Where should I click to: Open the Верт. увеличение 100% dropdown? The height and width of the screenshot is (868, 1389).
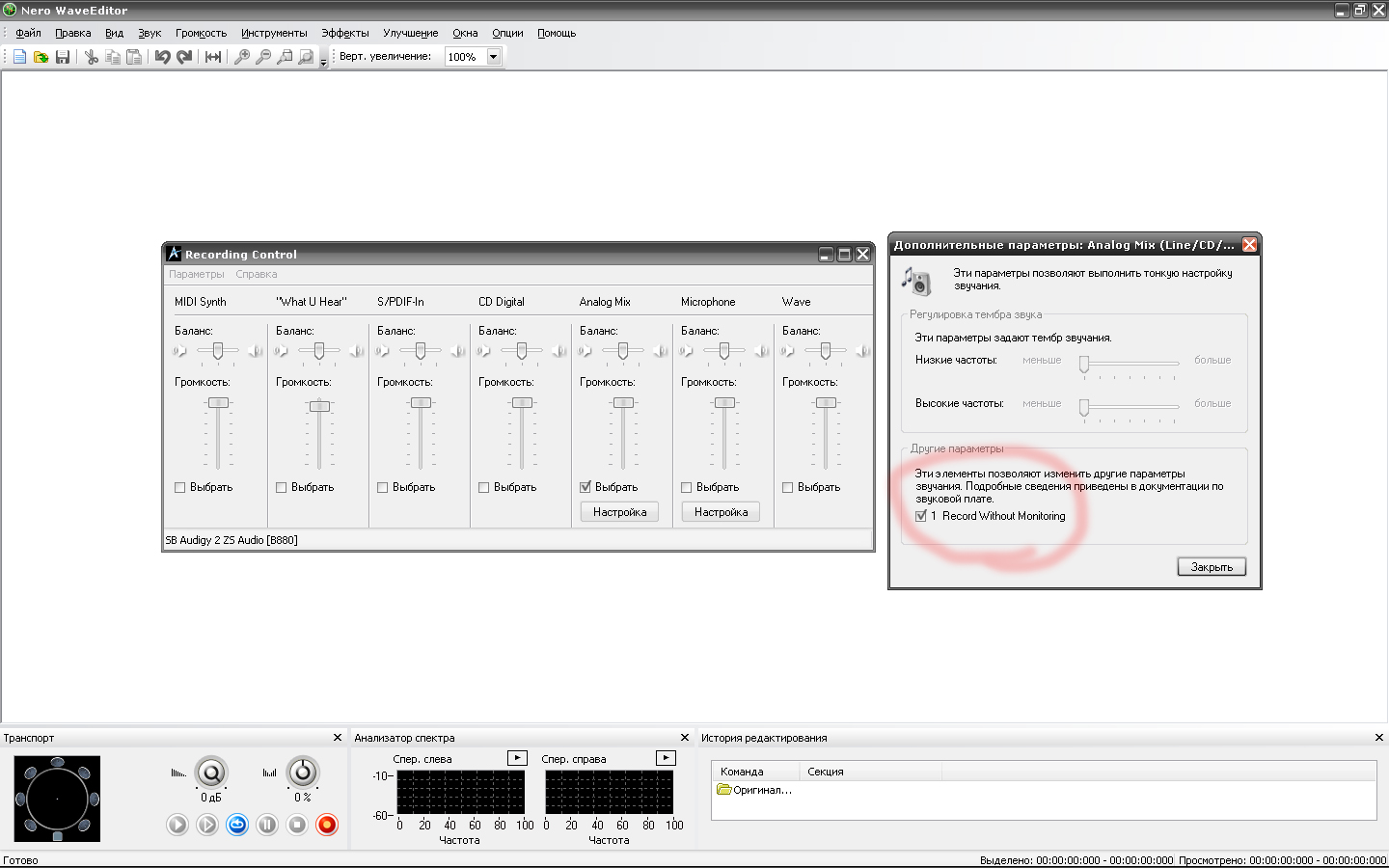pos(493,57)
